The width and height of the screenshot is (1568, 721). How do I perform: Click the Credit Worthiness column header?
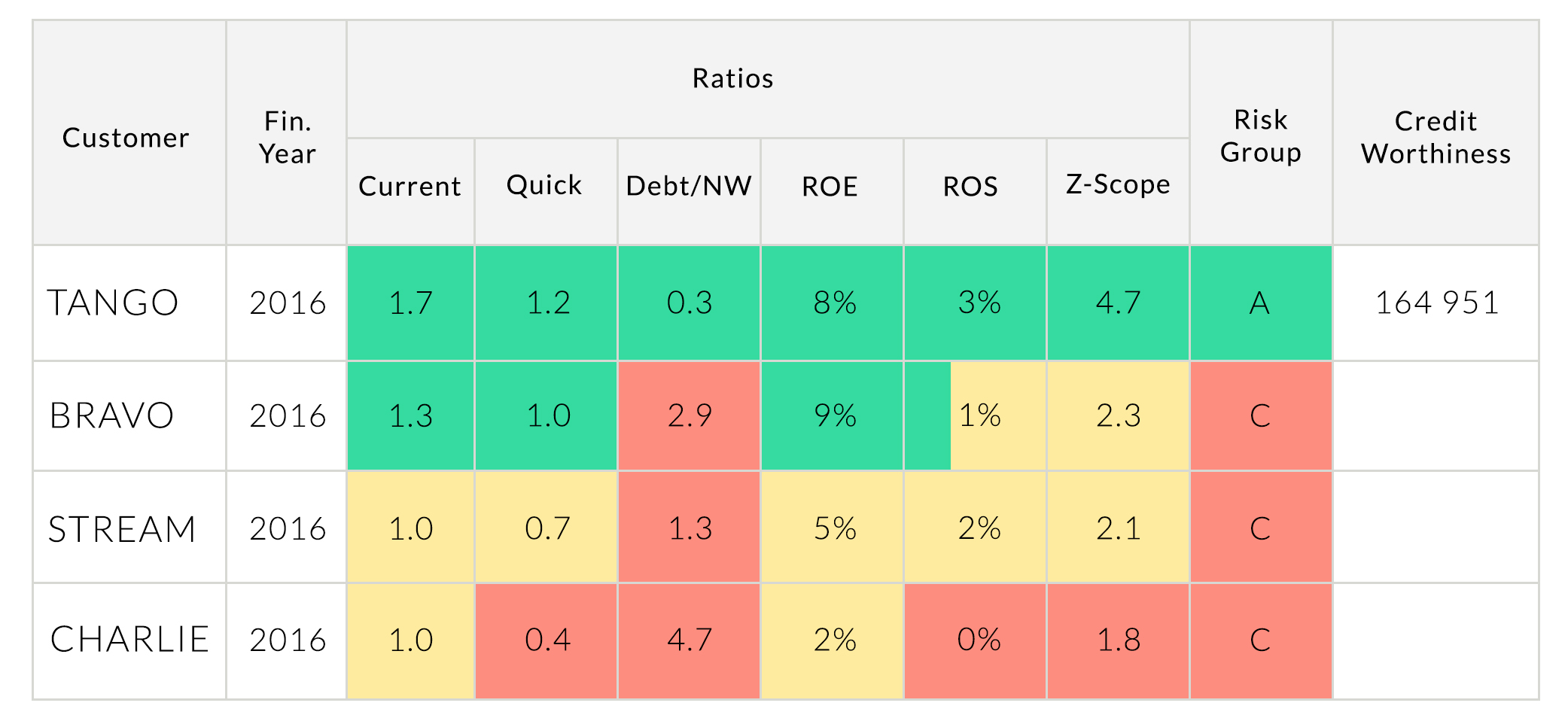(x=1436, y=137)
